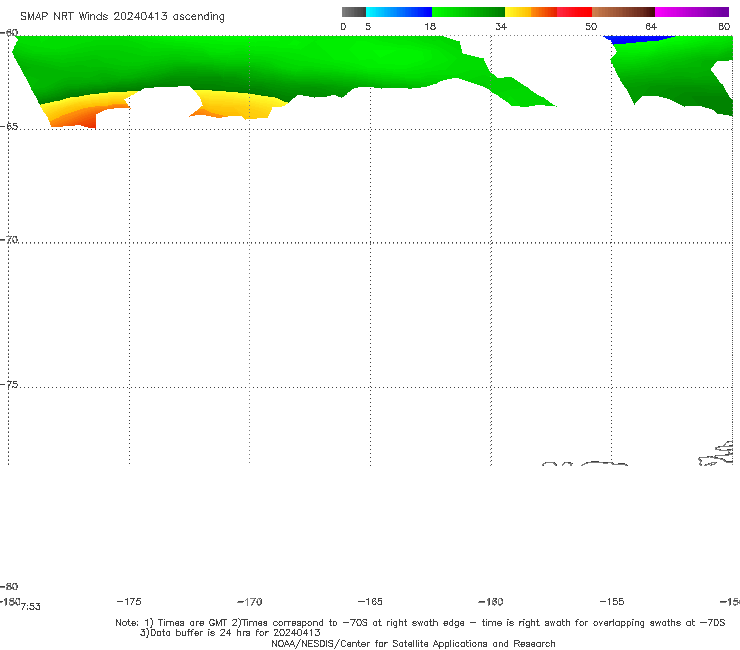
Task: Click the colorbar label '50'
Action: pos(591,26)
